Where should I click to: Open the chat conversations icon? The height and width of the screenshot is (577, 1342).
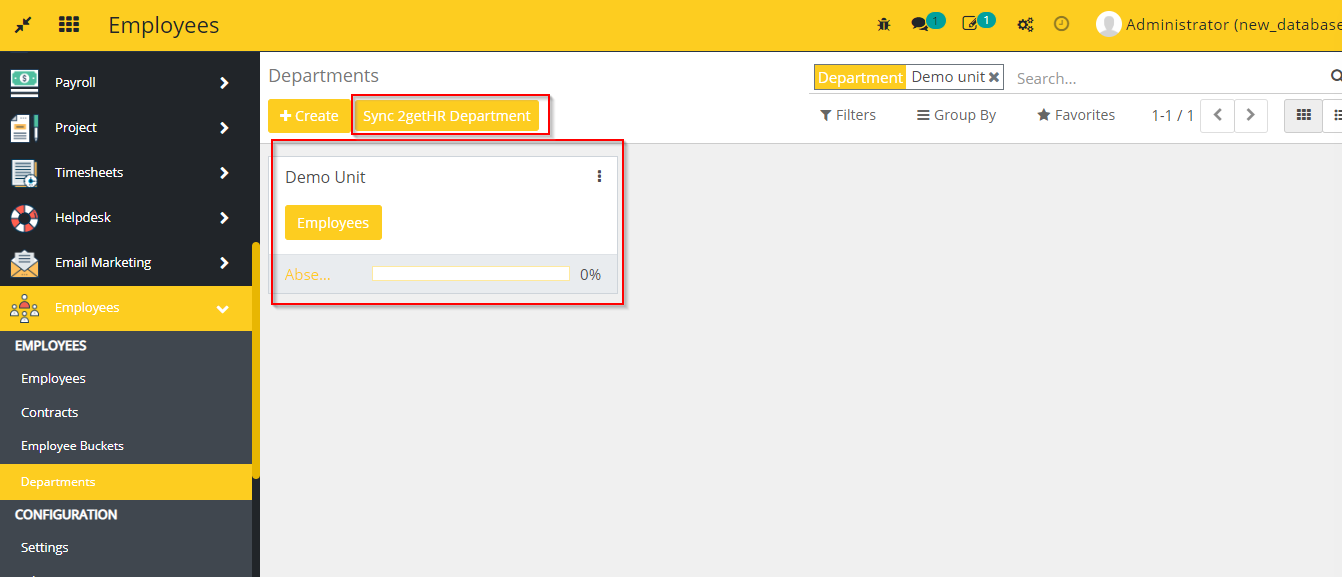[920, 24]
